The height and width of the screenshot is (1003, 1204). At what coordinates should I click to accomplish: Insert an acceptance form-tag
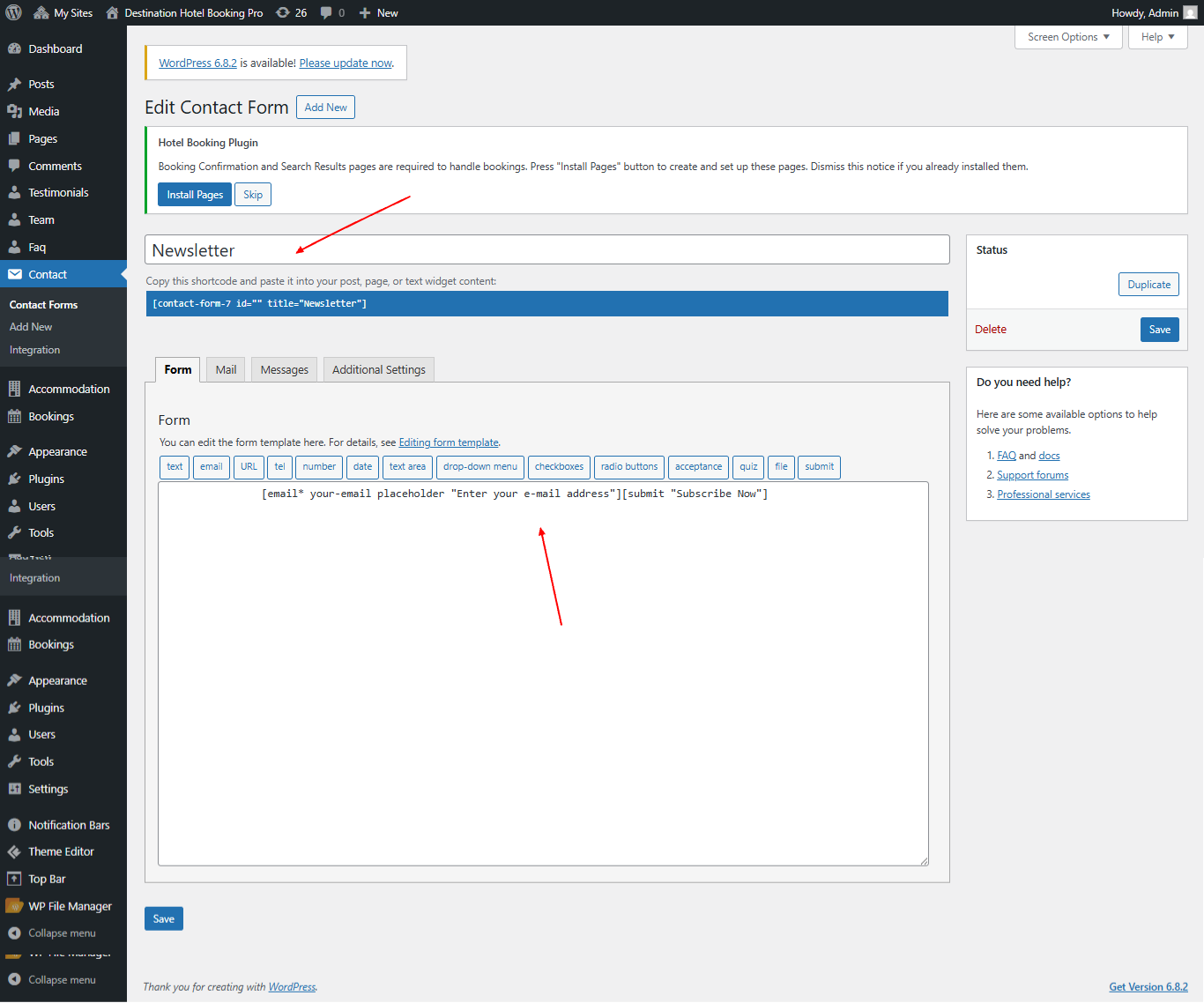coord(698,467)
